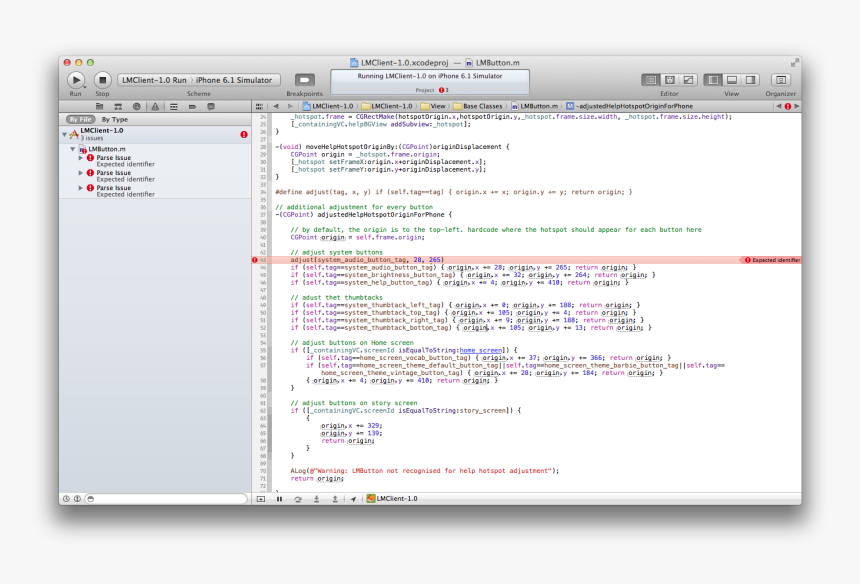The image size is (860, 584).
Task: Step over in the debug bar
Action: click(296, 498)
